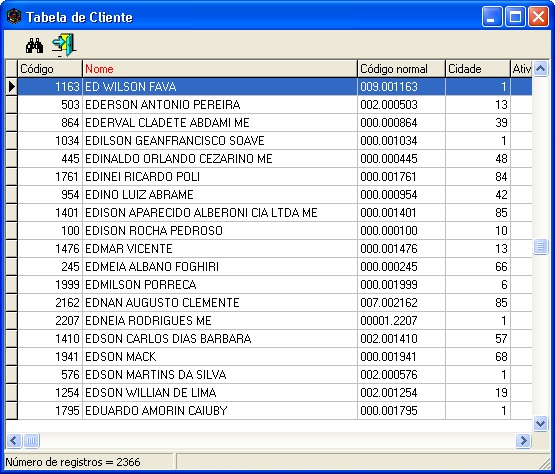Click the vertical scrollbar down arrow
This screenshot has width=555, height=474.
[x=540, y=423]
